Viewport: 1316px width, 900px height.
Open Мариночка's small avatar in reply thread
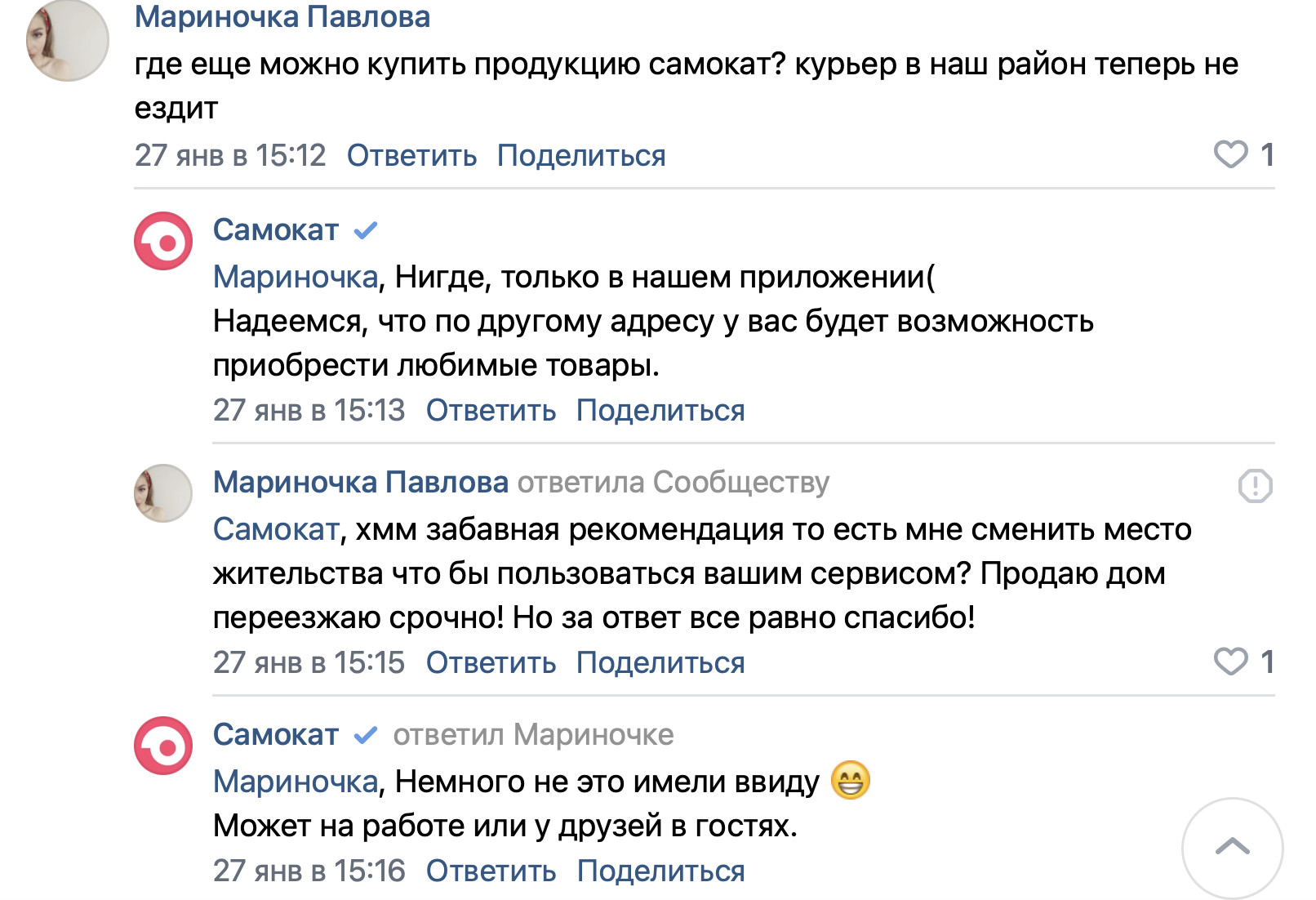163,493
